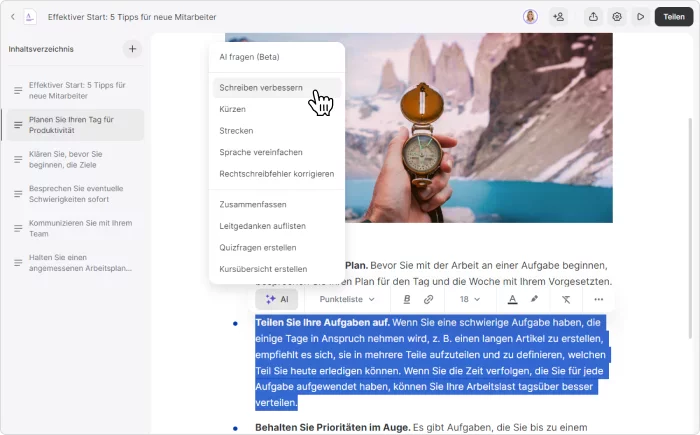The image size is (700, 435).
Task: Open text color picker (underlined A)
Action: point(512,299)
